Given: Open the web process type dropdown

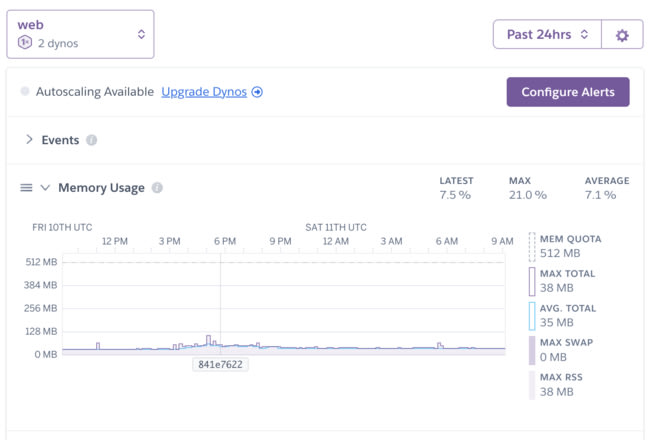Looking at the screenshot, I should [x=81, y=34].
